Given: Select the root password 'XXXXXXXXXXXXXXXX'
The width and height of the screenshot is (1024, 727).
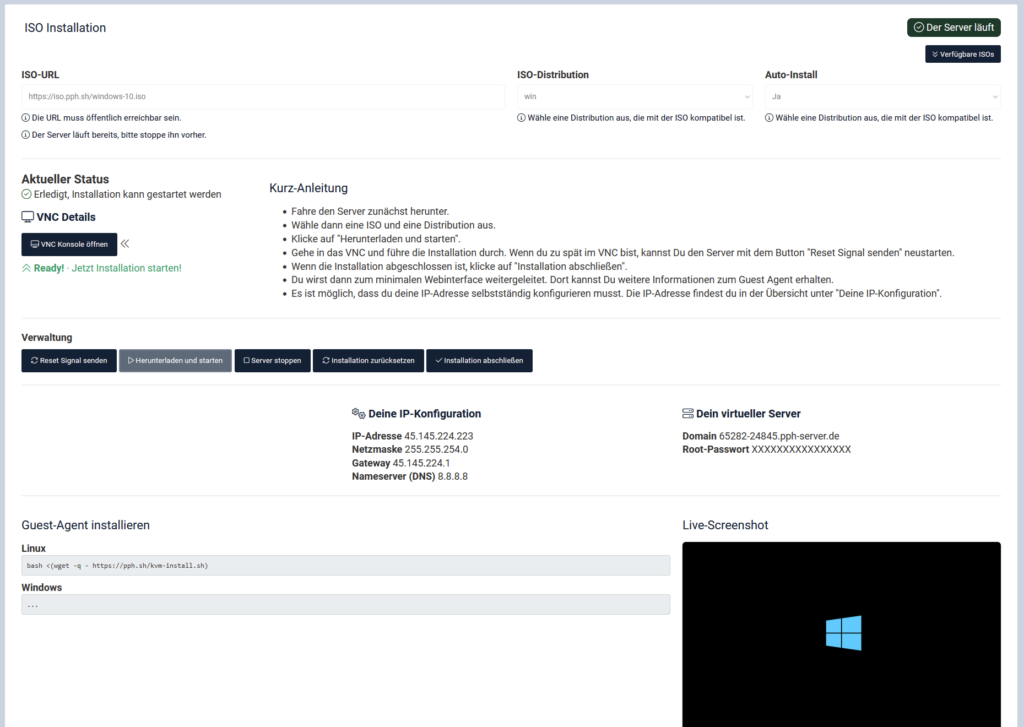Looking at the screenshot, I should [801, 449].
